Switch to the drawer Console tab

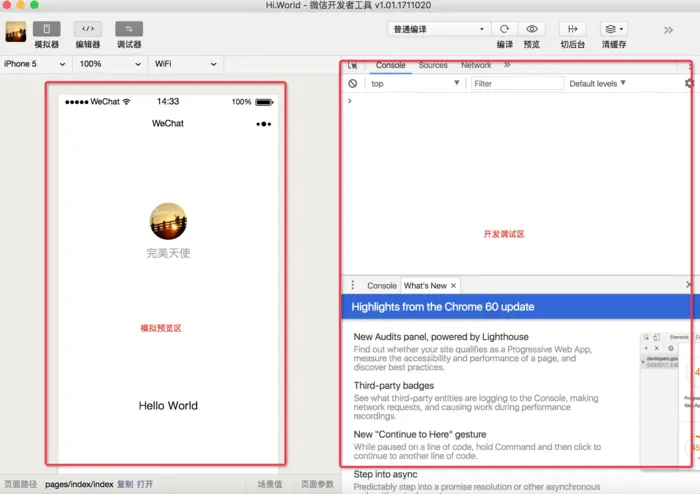click(x=382, y=286)
